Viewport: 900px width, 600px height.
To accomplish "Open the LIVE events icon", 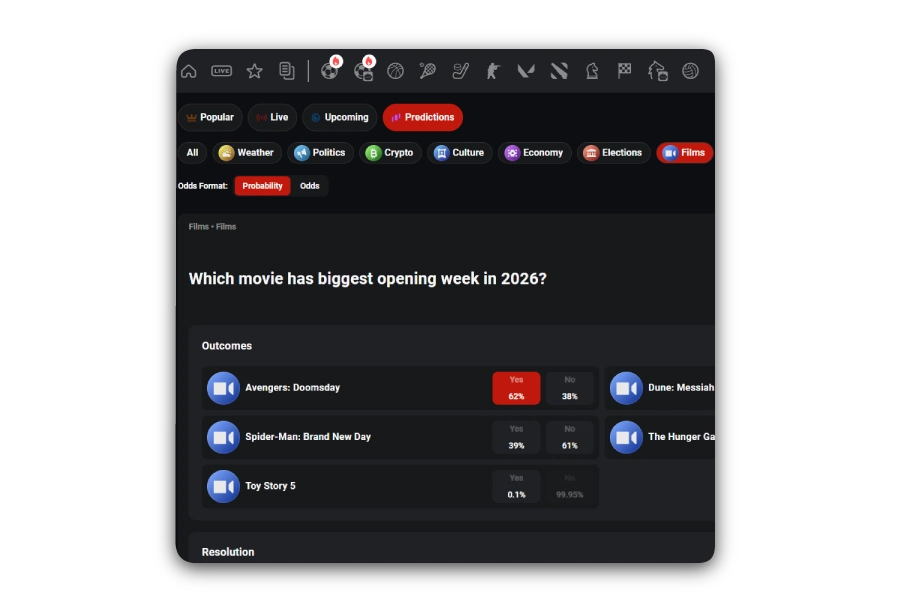I will (222, 71).
